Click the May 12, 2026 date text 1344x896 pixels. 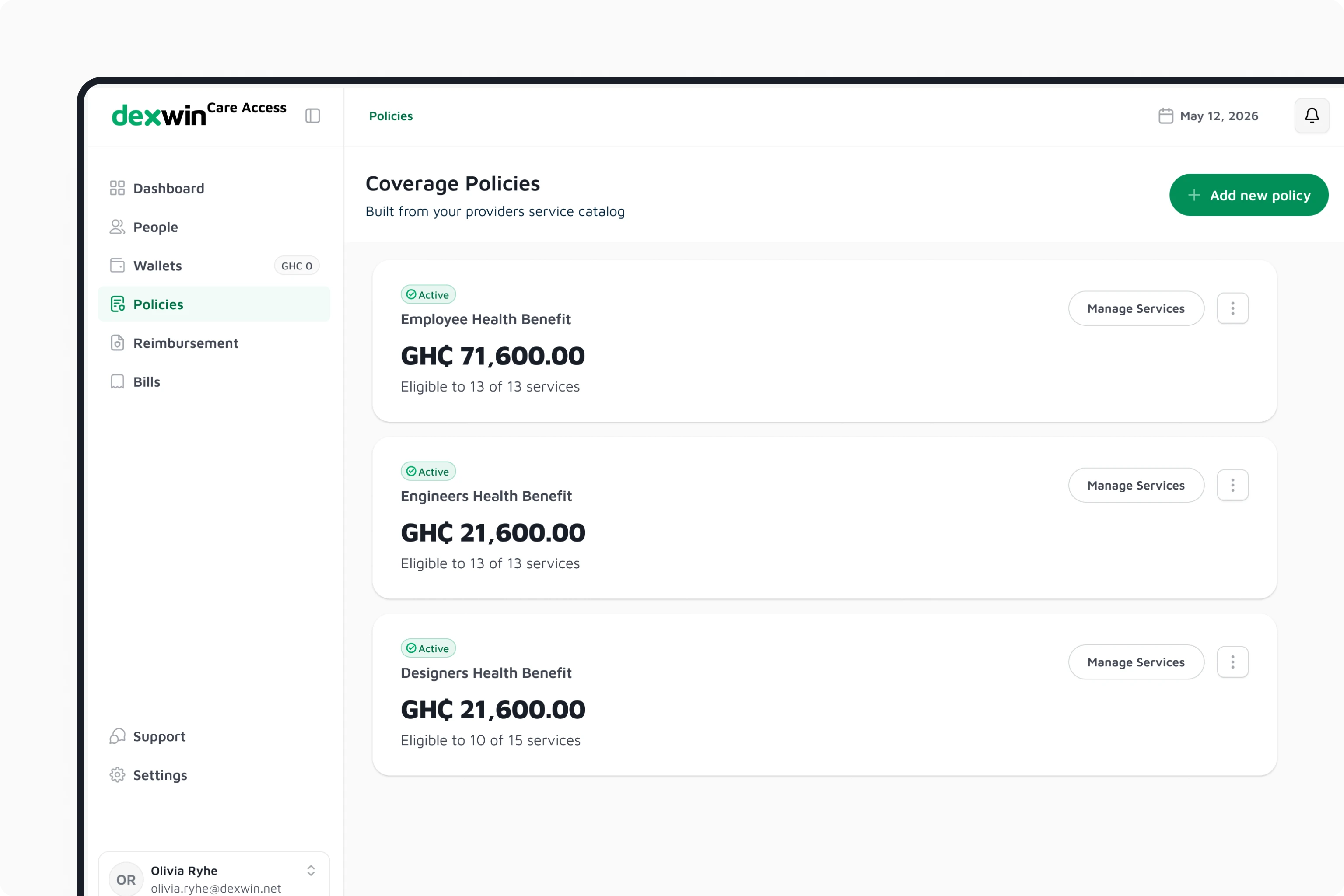point(1219,116)
